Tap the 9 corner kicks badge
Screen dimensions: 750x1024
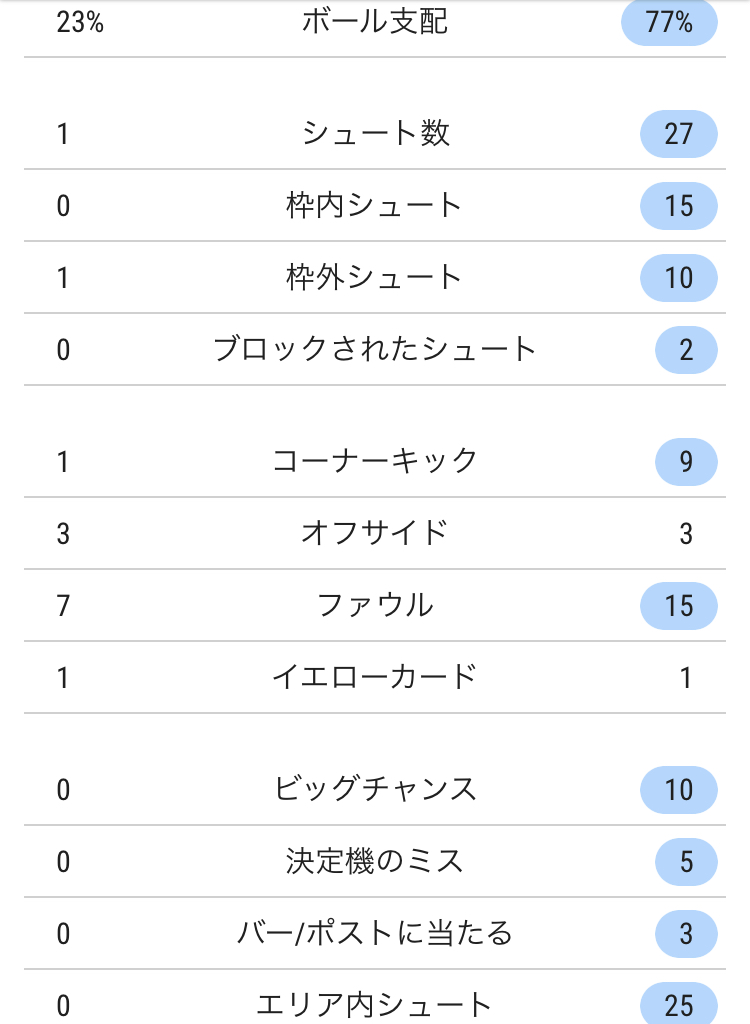[687, 462]
